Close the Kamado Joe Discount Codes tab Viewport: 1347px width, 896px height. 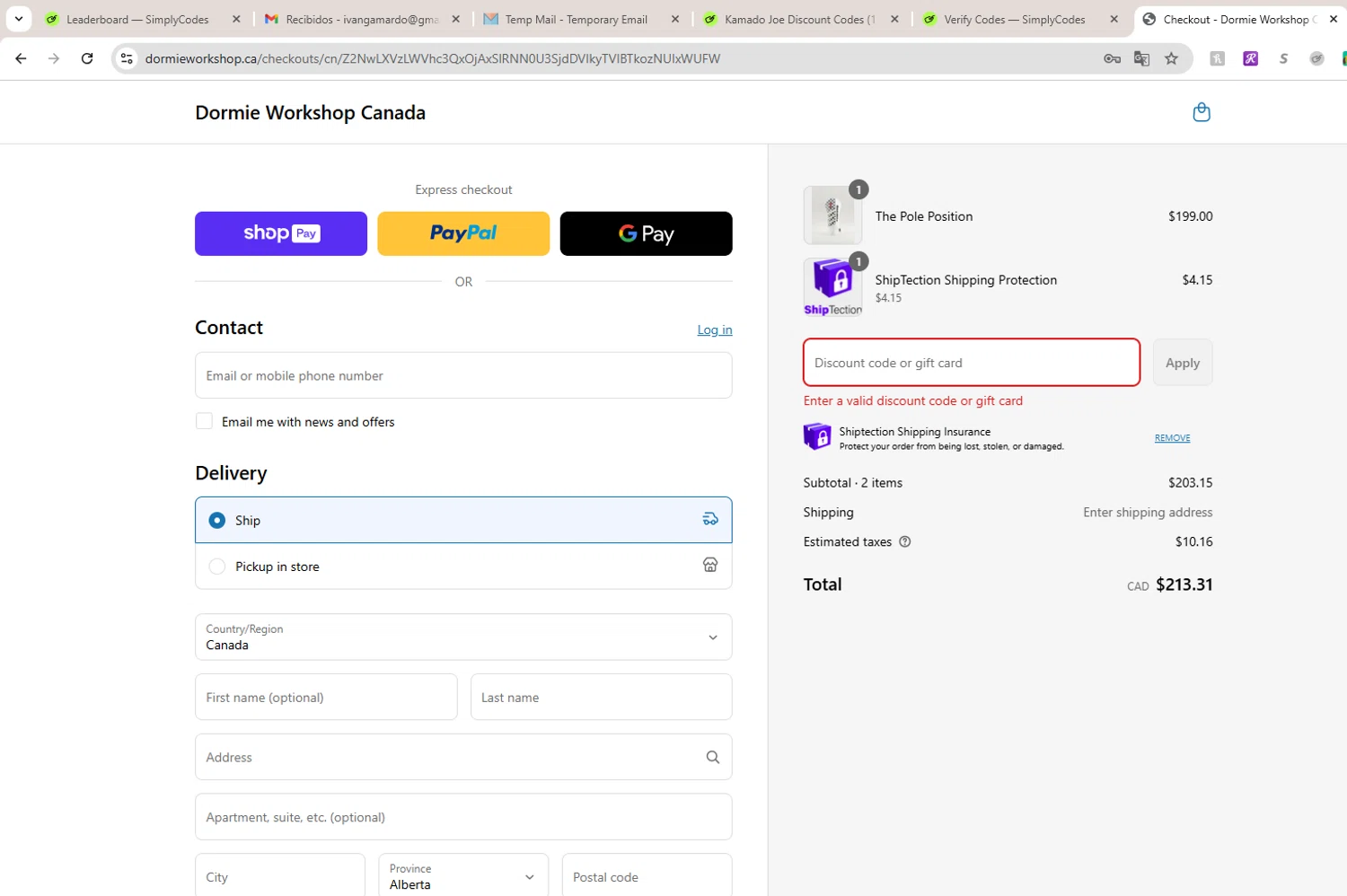pos(894,19)
